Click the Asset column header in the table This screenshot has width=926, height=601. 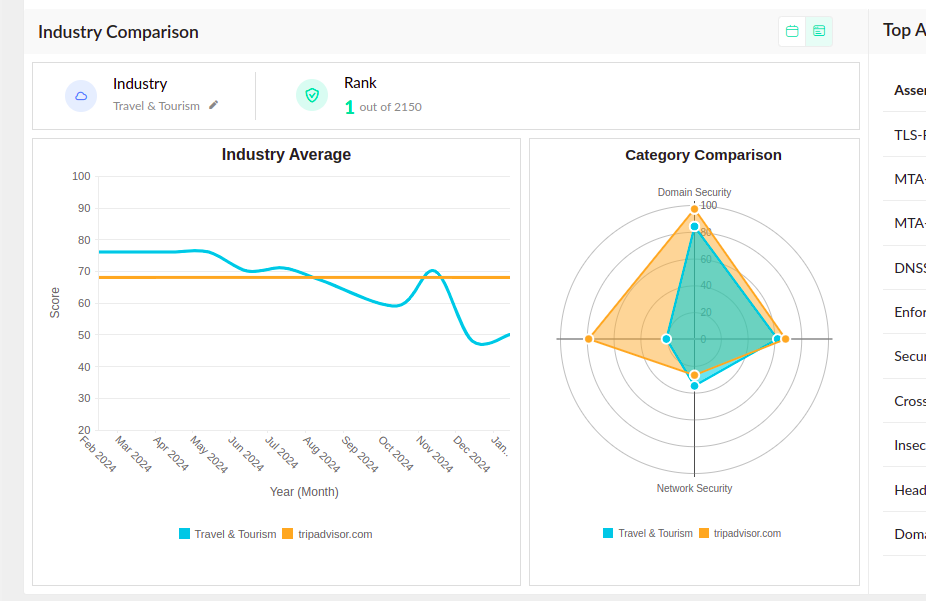click(909, 90)
